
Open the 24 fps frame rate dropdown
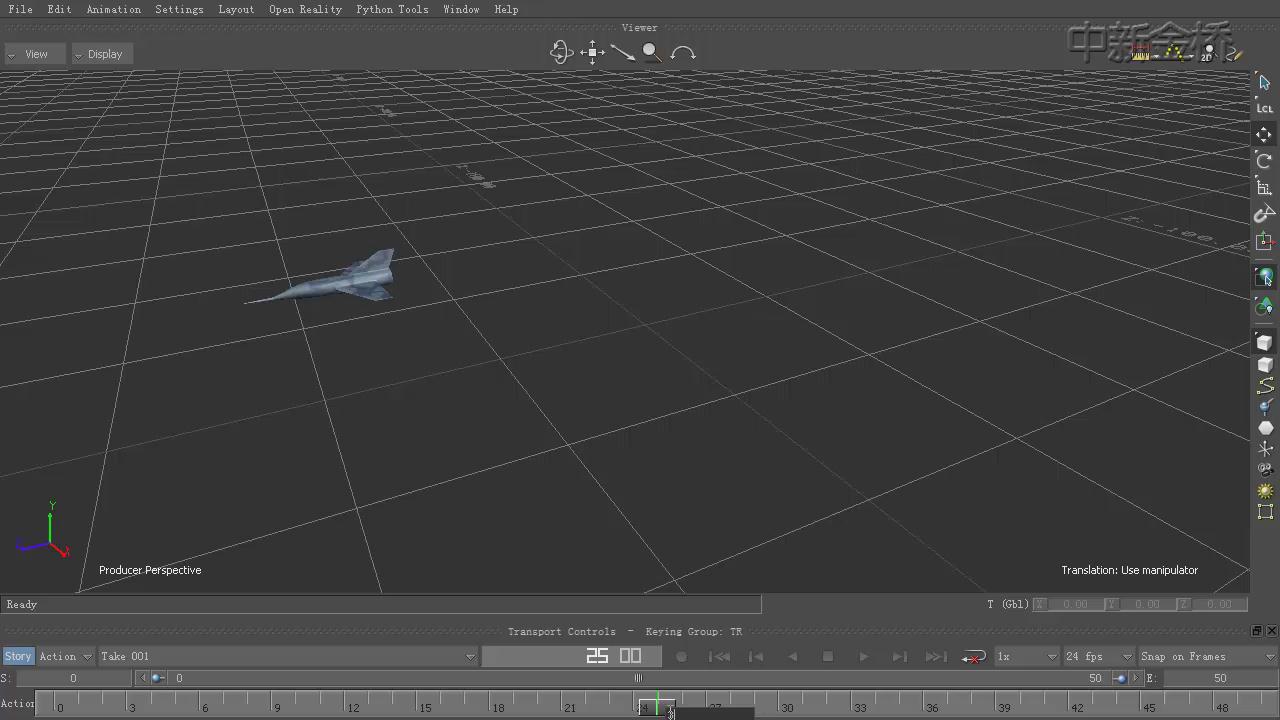pos(1099,656)
